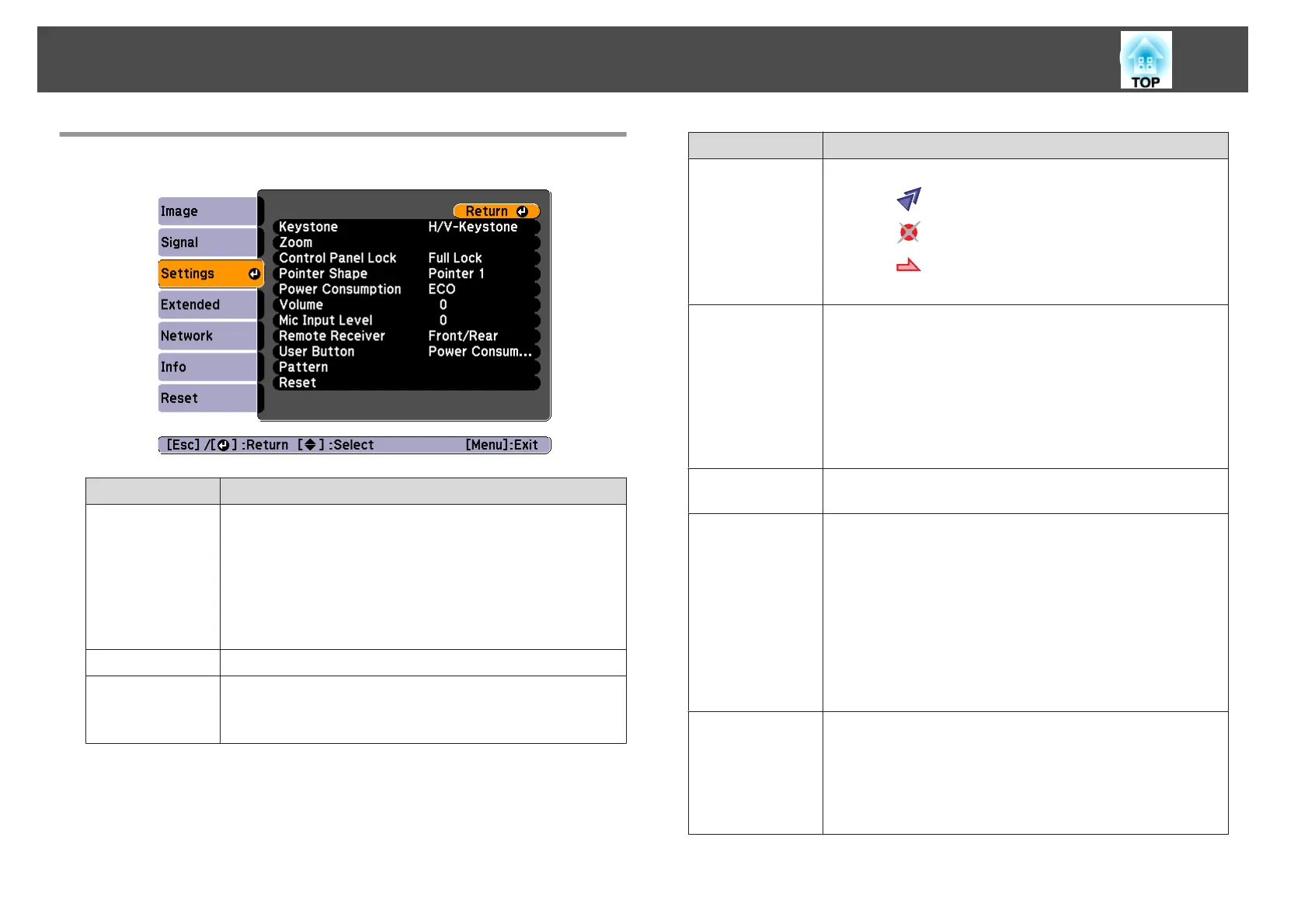The image size is (1308, 924).
Task: Click the Full Lock value
Action: click(455, 258)
